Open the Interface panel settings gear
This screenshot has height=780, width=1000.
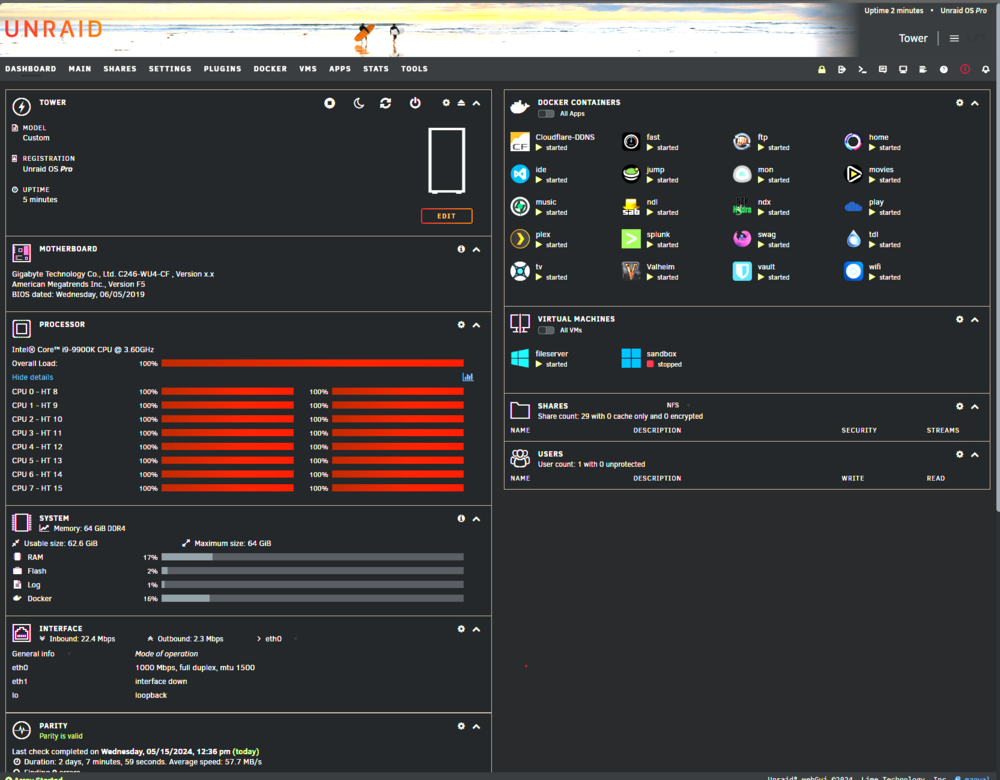pyautogui.click(x=461, y=629)
